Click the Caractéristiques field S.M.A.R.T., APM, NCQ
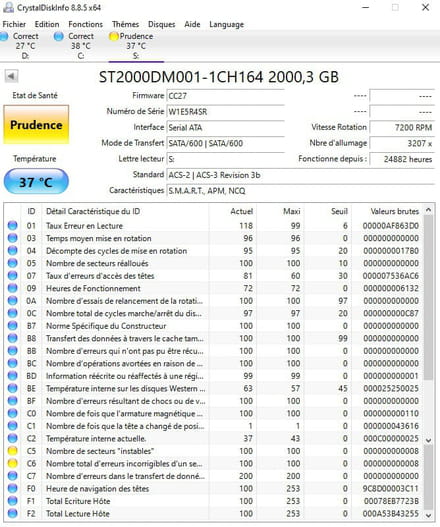 coord(301,191)
